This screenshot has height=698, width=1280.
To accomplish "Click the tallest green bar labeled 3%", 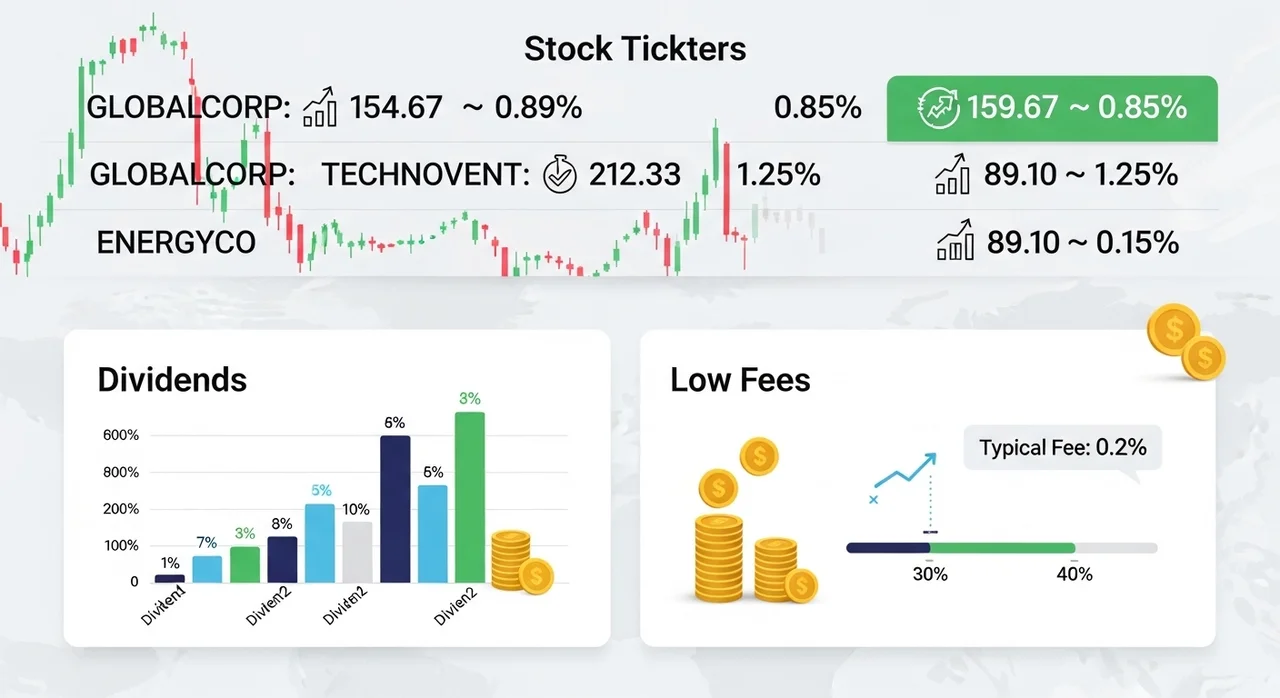I will tap(470, 497).
